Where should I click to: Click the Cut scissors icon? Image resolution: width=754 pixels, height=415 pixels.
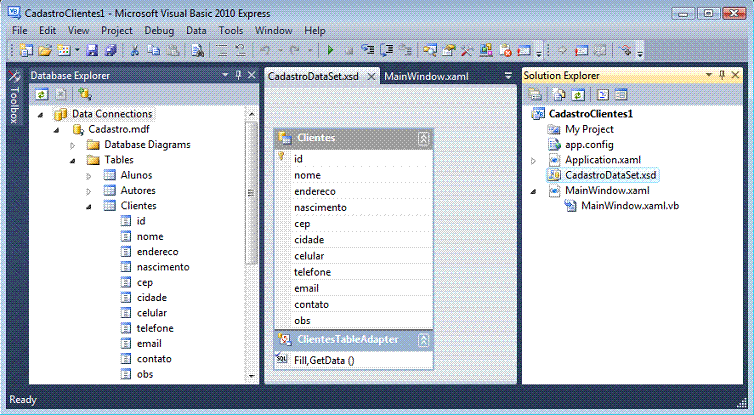tap(133, 50)
